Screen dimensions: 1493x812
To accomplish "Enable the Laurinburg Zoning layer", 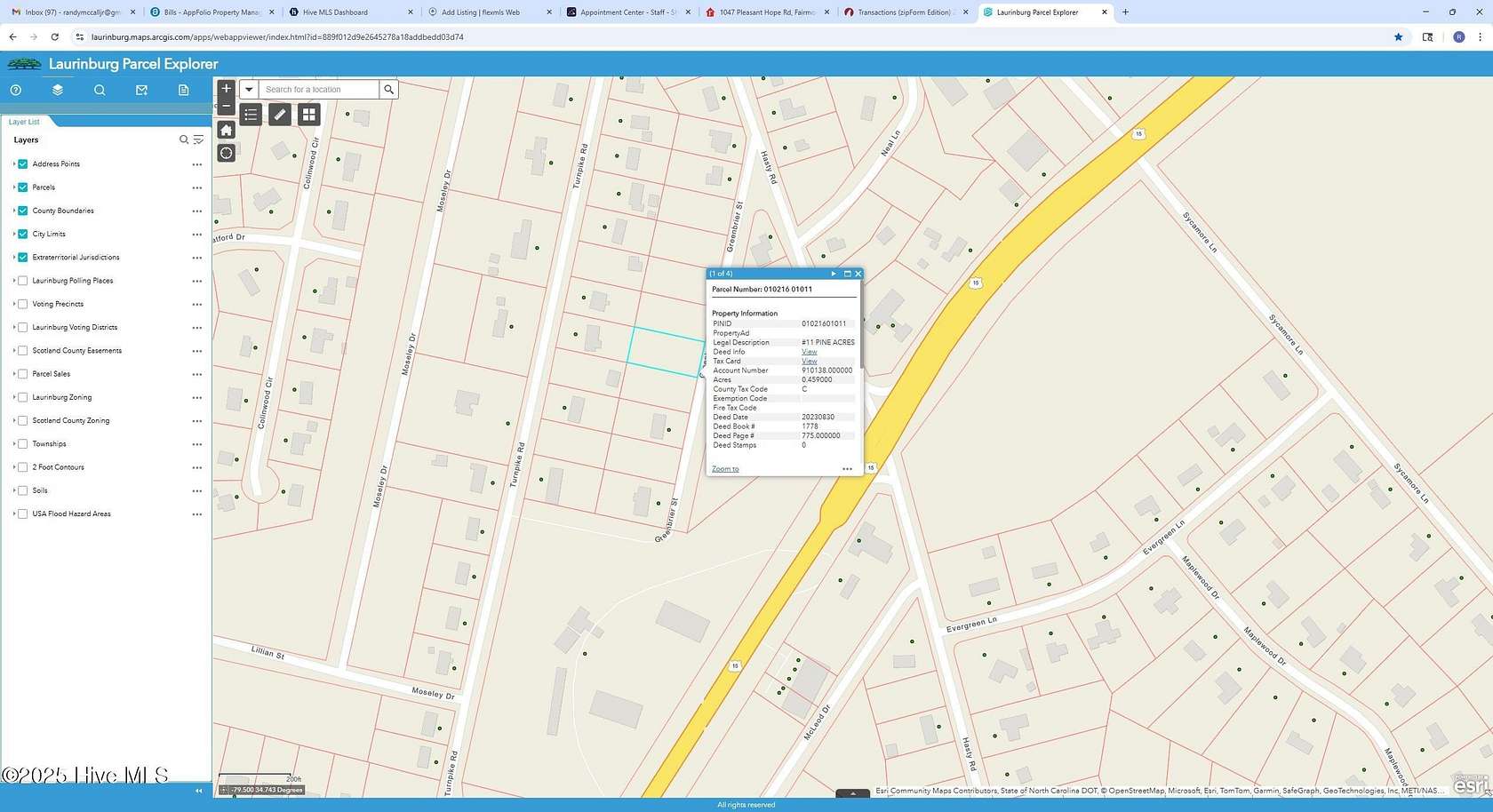I will [x=23, y=397].
